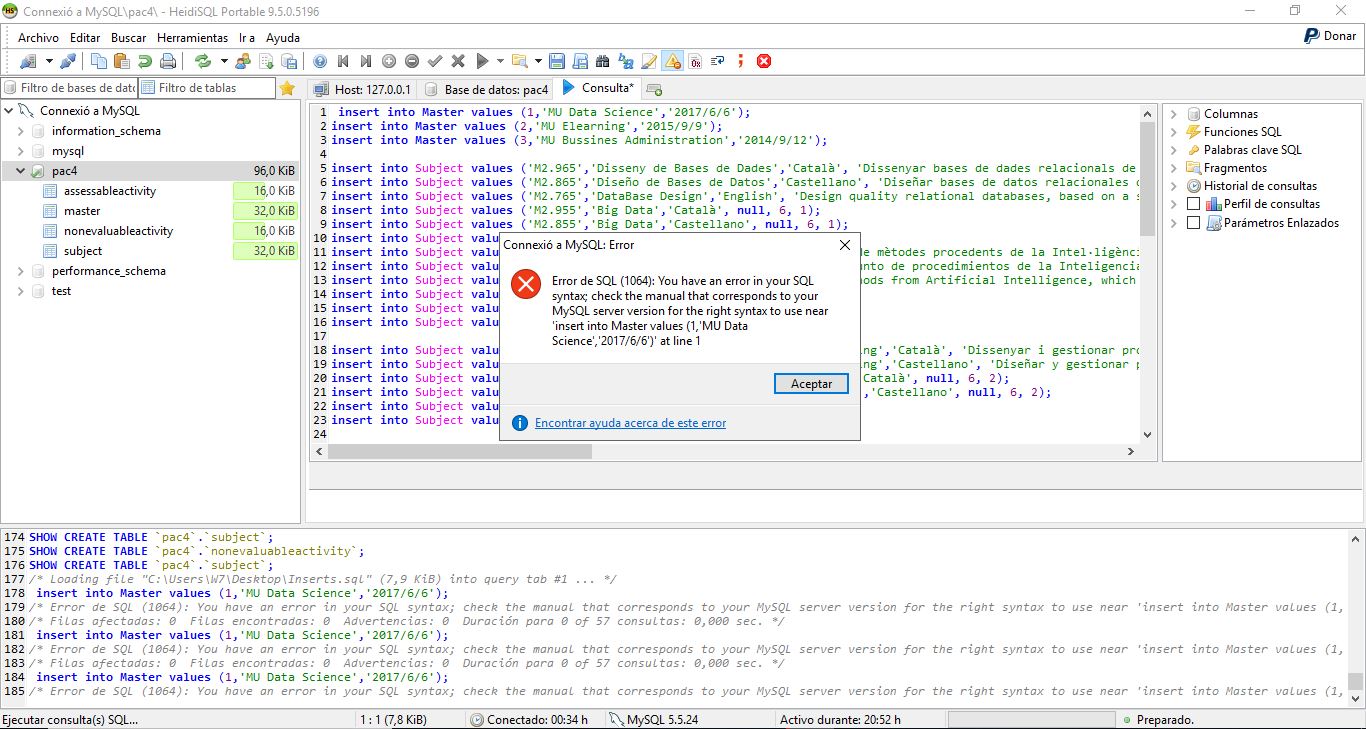
Task: Enable the Parámetros Enlazados checkbox
Action: [1192, 223]
